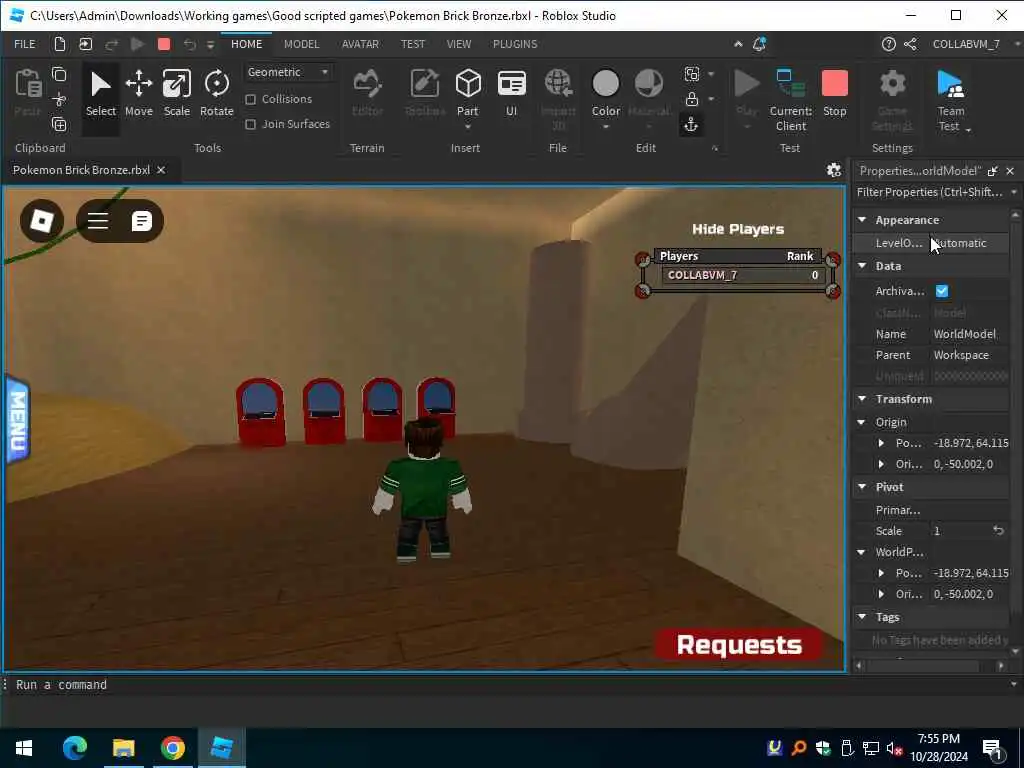Open the help question mark icon
Screen dimensions: 1024x768
888,44
